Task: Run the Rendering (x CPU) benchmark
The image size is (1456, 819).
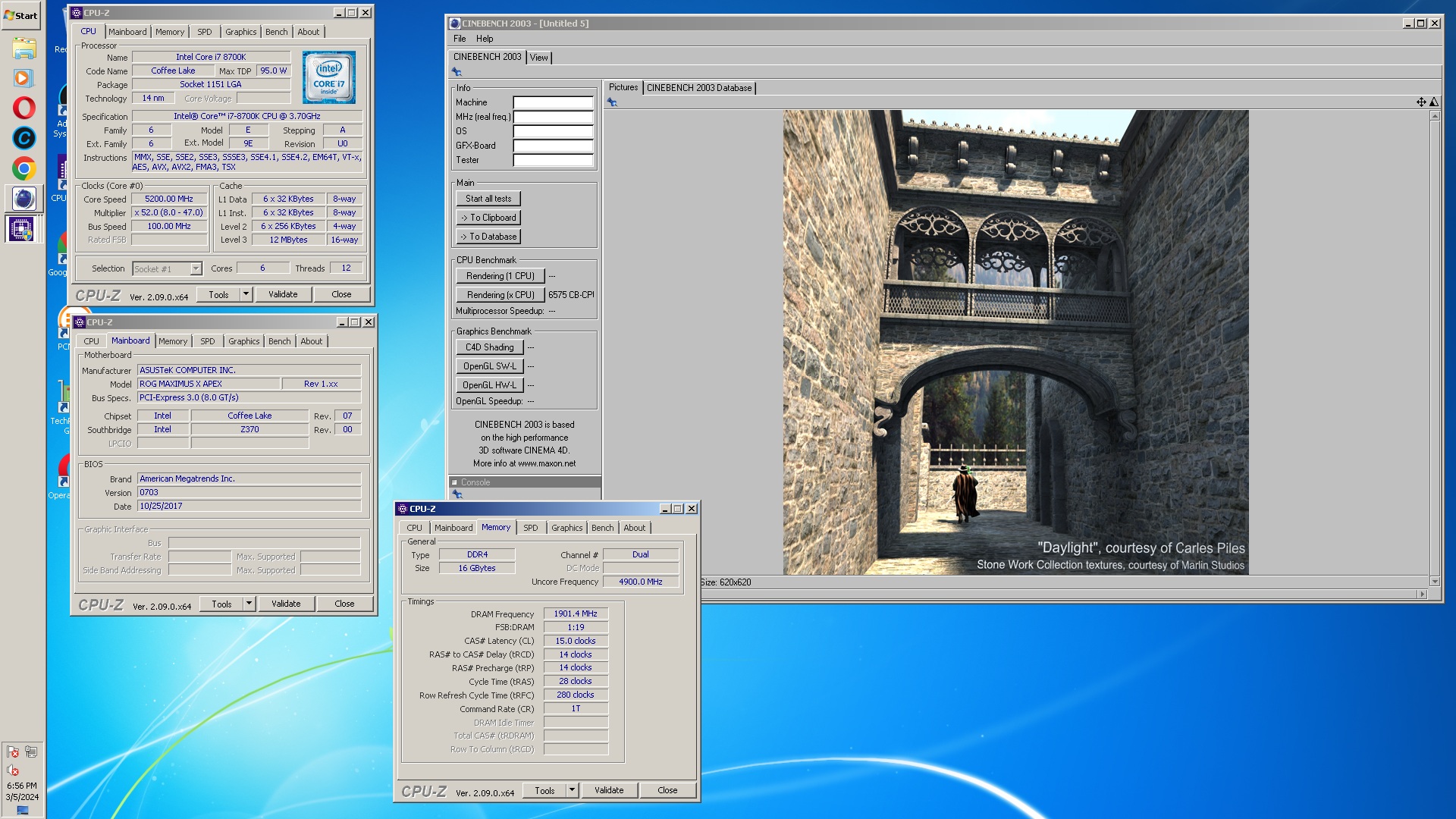Action: [x=500, y=295]
